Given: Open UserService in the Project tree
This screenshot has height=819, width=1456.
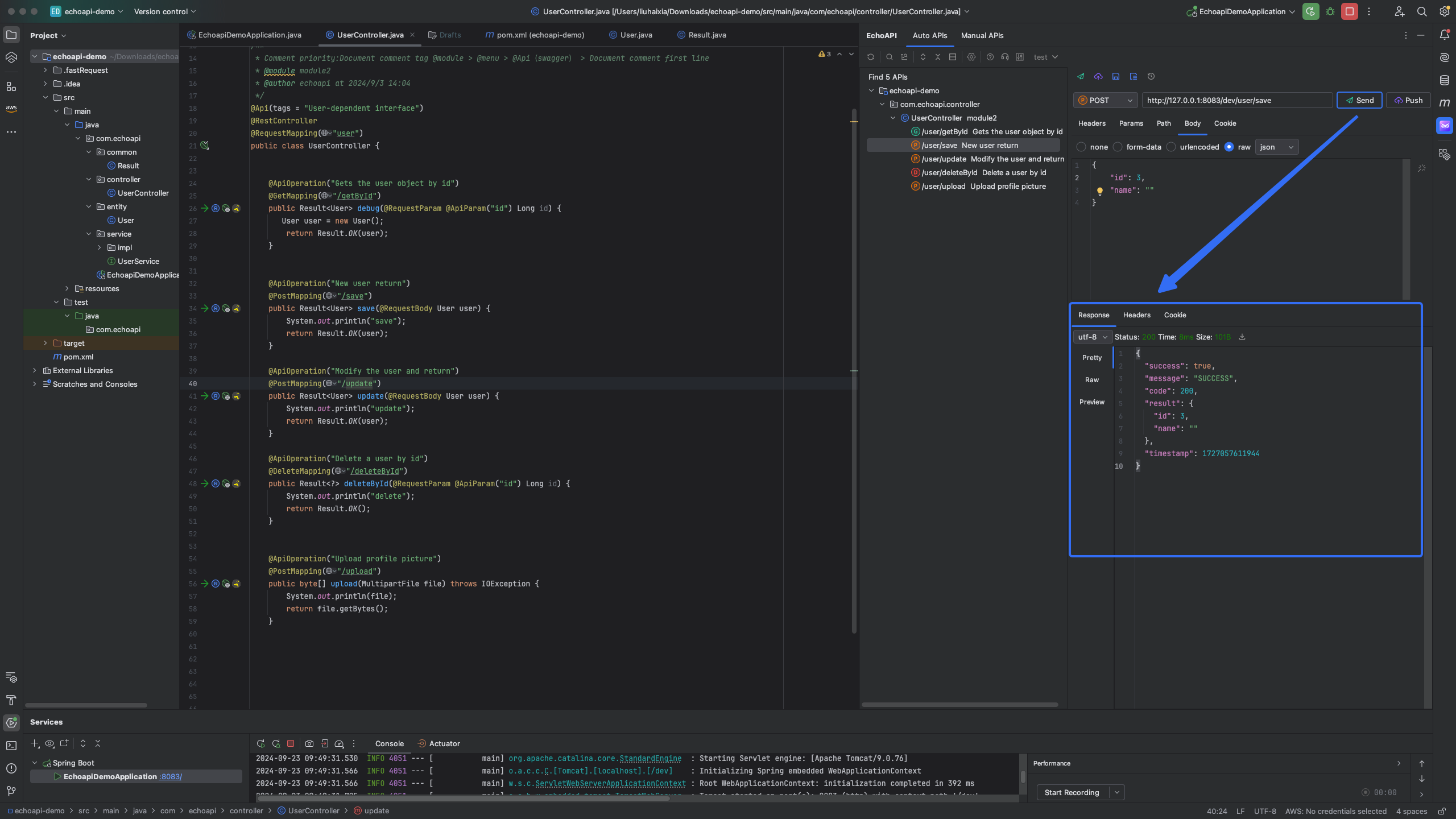Looking at the screenshot, I should (x=138, y=261).
